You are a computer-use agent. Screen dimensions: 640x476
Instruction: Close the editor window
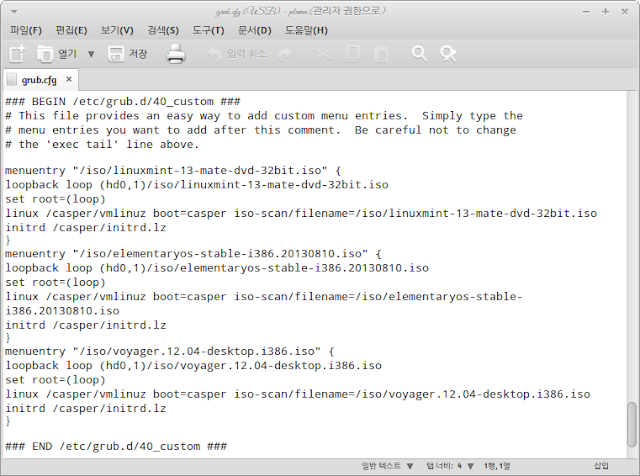coord(624,12)
